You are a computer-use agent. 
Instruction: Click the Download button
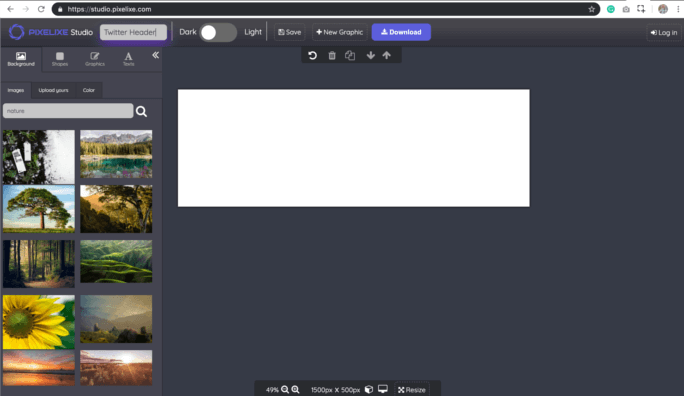401,32
